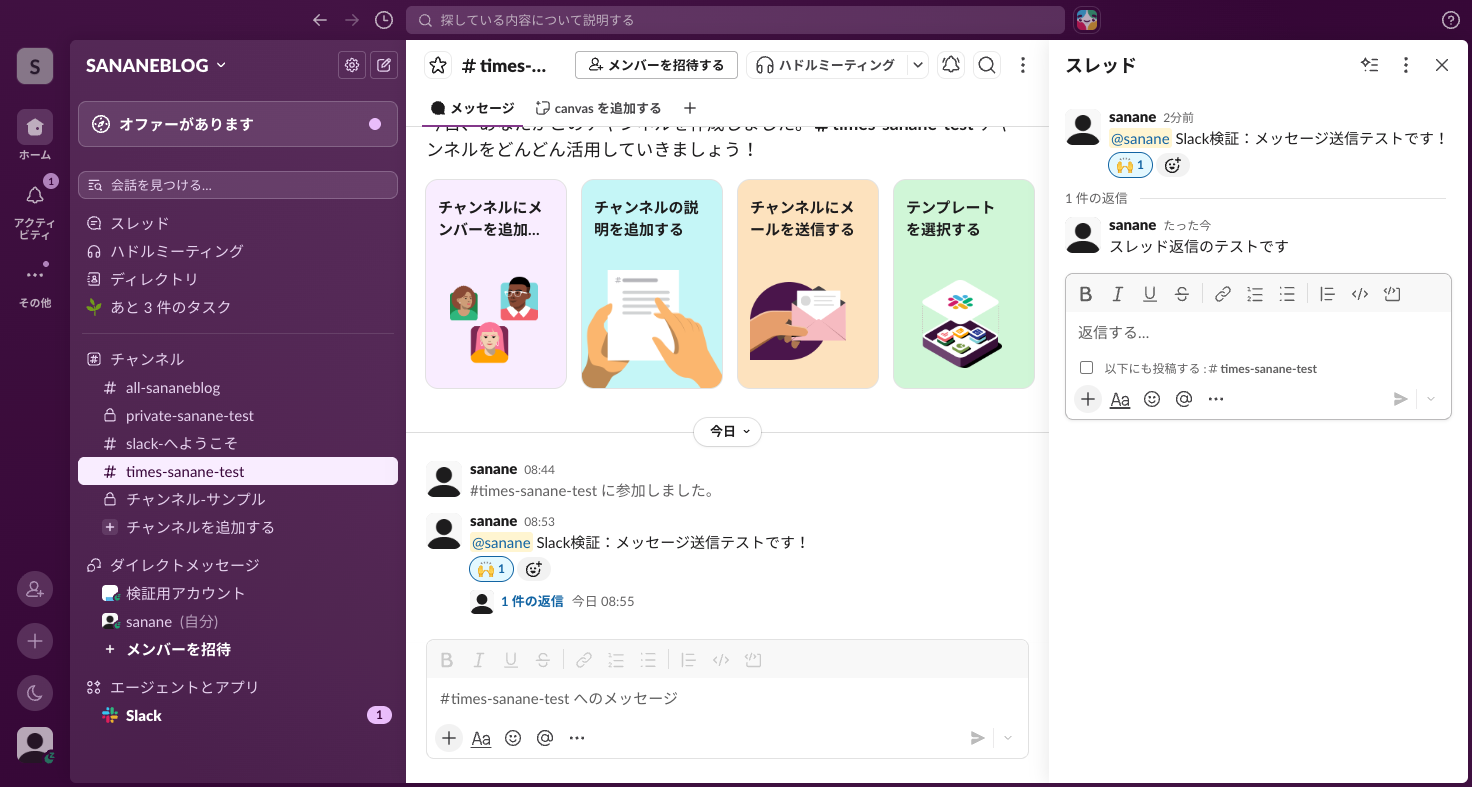Mention someone with @ in channel composer
Image resolution: width=1472 pixels, height=787 pixels.
click(x=545, y=738)
